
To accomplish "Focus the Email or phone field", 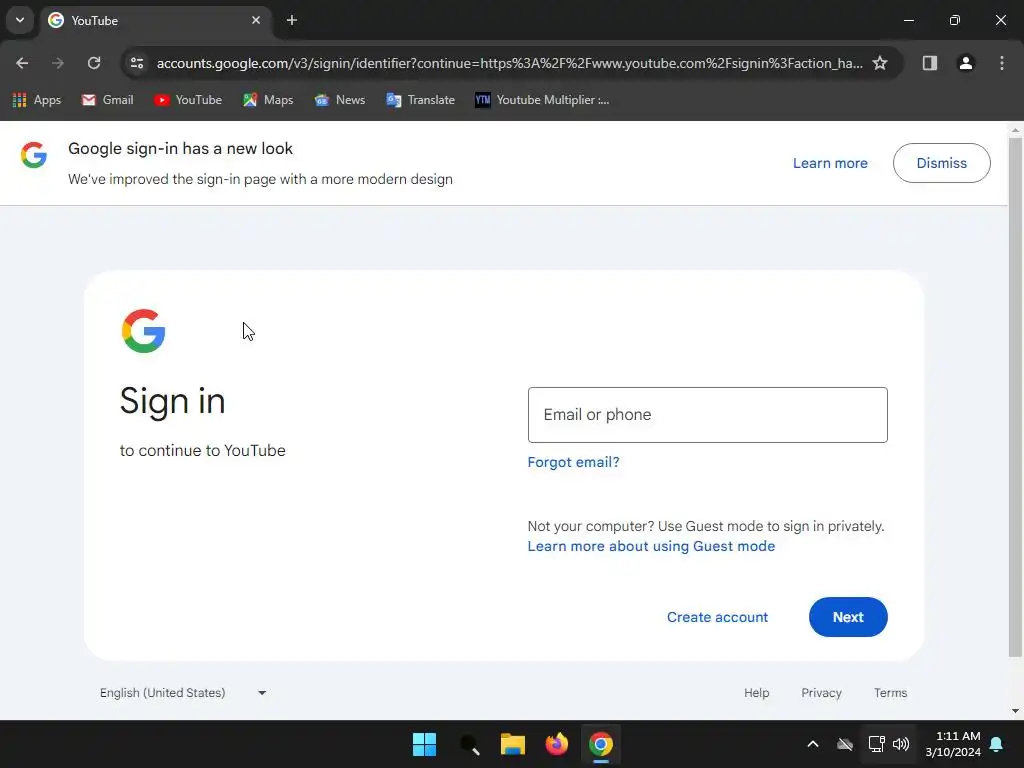I will [x=707, y=415].
